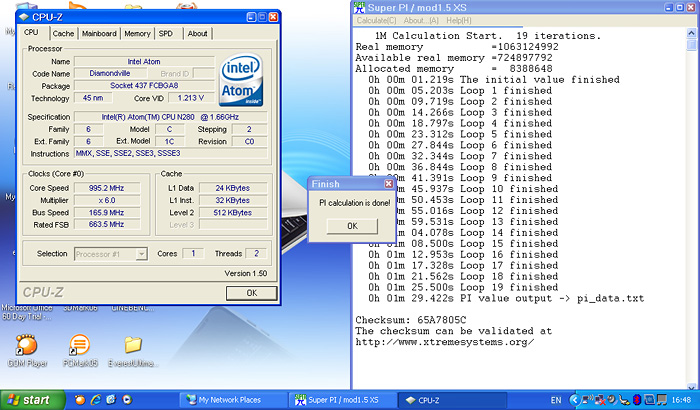Click the Checksum: 65A7805C line
Viewport: 700px width, 410px height.
tap(411, 320)
